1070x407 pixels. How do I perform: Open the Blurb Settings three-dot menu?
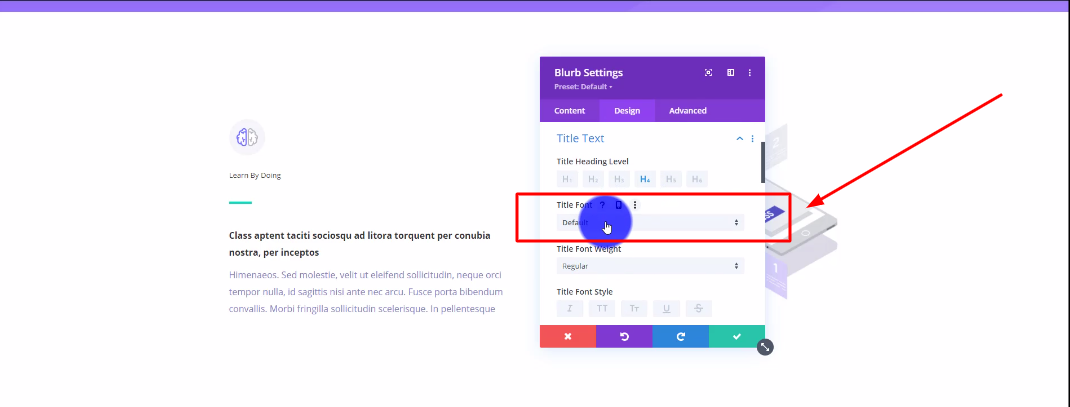coord(750,73)
